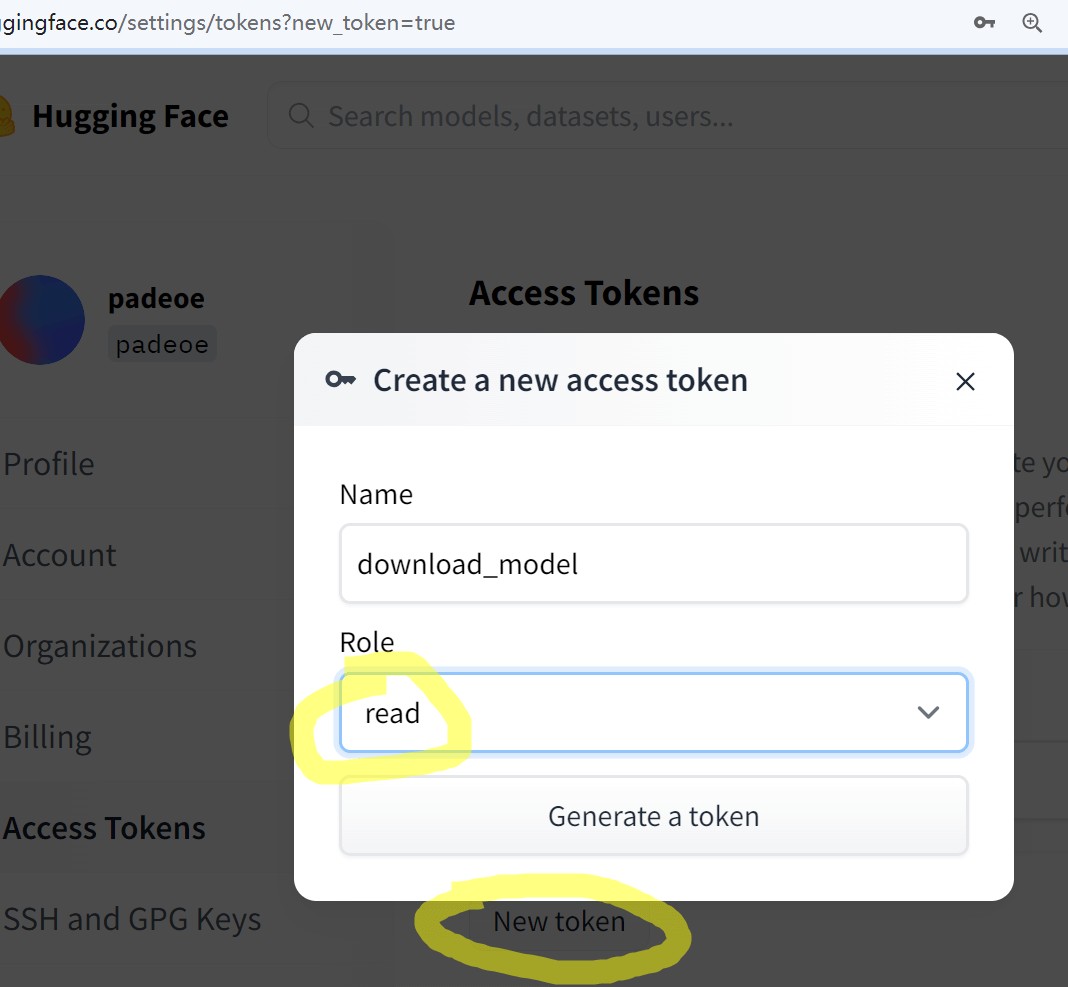
Task: Select Organizations in the settings sidebar
Action: pyautogui.click(x=100, y=646)
